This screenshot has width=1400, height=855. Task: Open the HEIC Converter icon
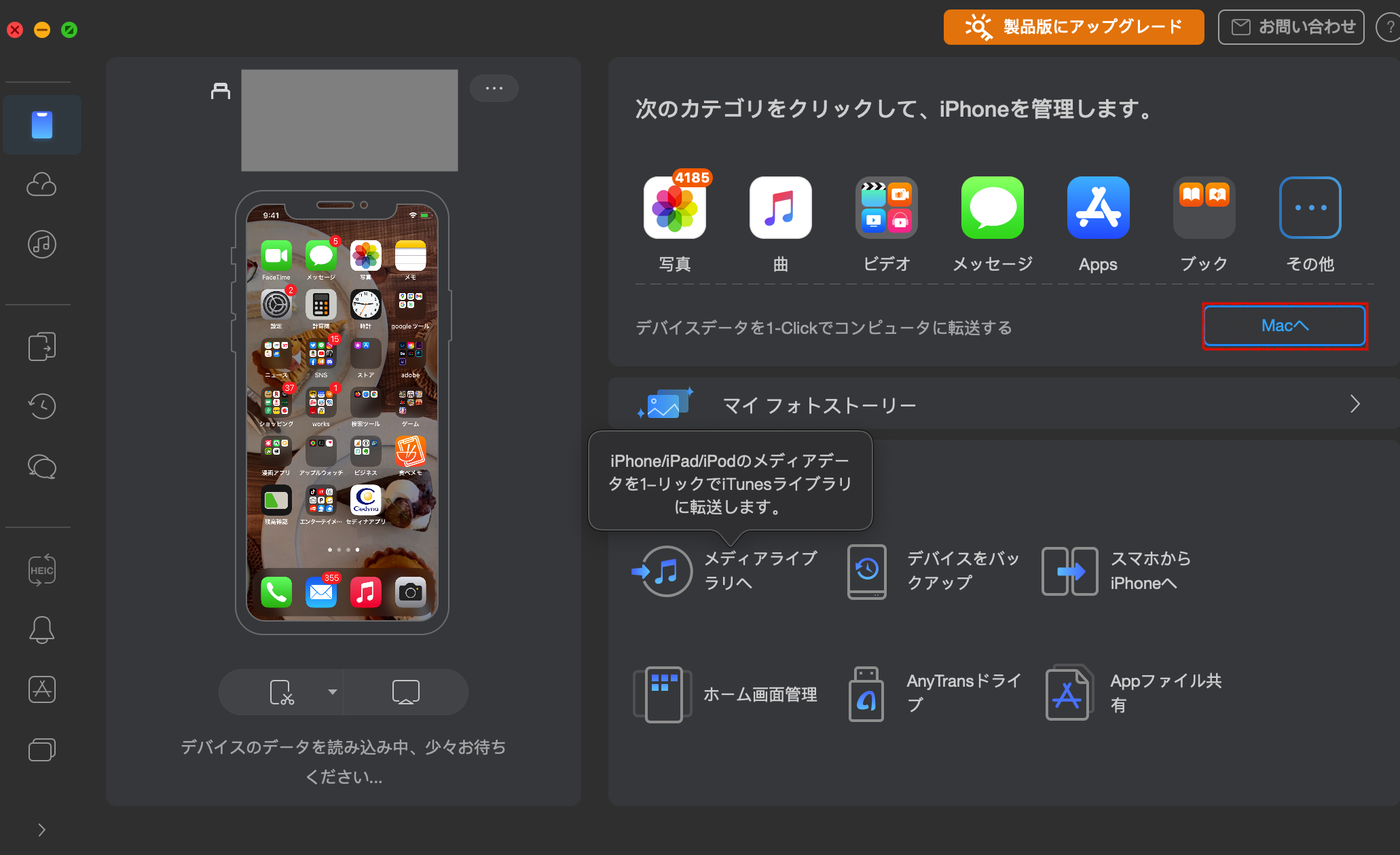click(x=42, y=570)
